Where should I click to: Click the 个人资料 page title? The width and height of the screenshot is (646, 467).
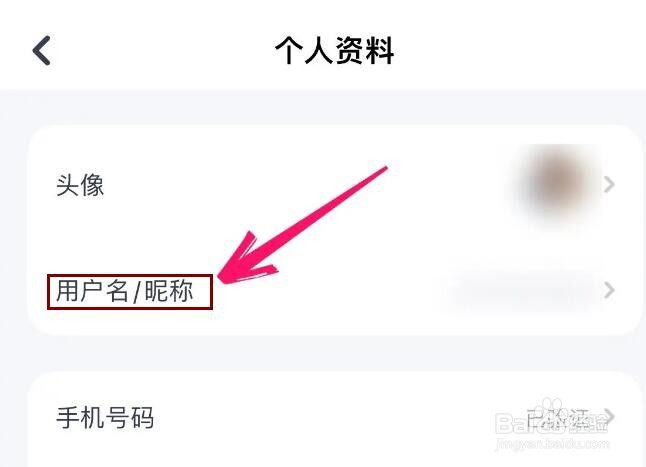(x=335, y=51)
